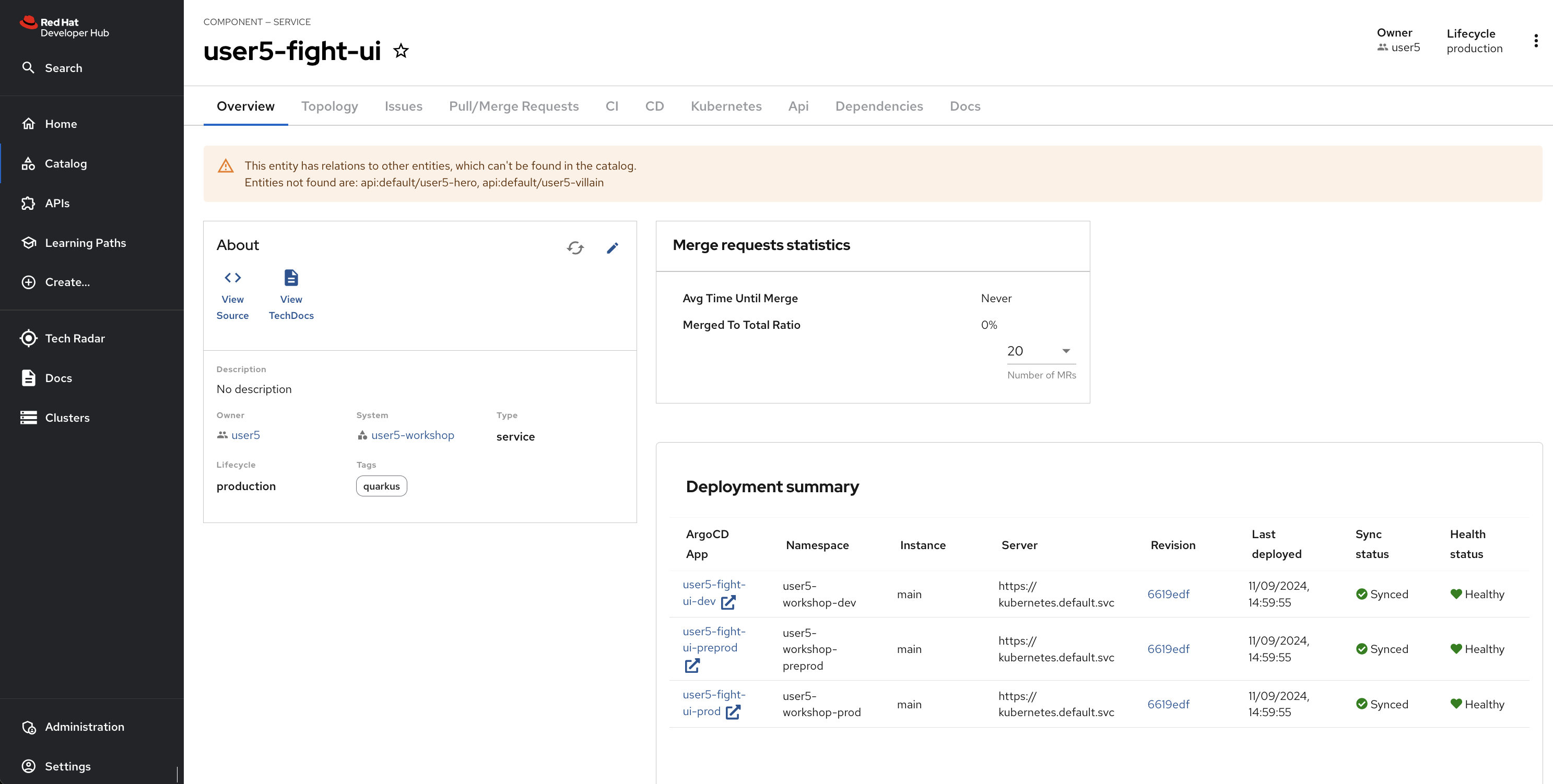Open user5-fight-ui-preprod ArgoCD app link
The height and width of the screenshot is (784, 1553).
click(714, 639)
